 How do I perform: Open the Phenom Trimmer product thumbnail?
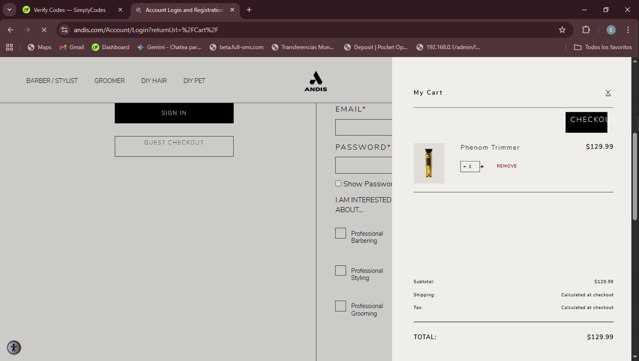(x=429, y=163)
